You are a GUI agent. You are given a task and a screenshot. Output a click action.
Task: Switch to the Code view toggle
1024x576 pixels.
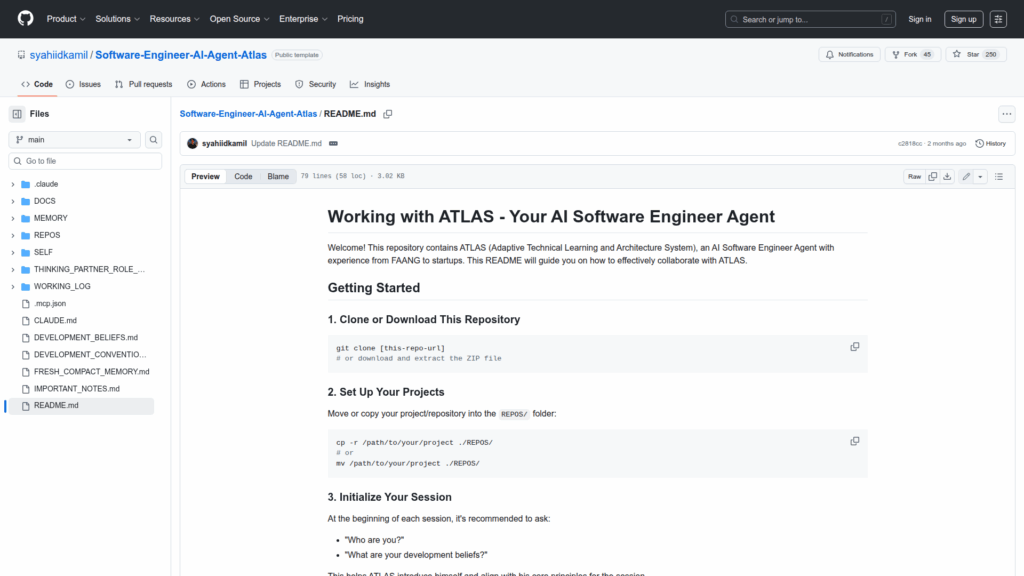(x=243, y=177)
